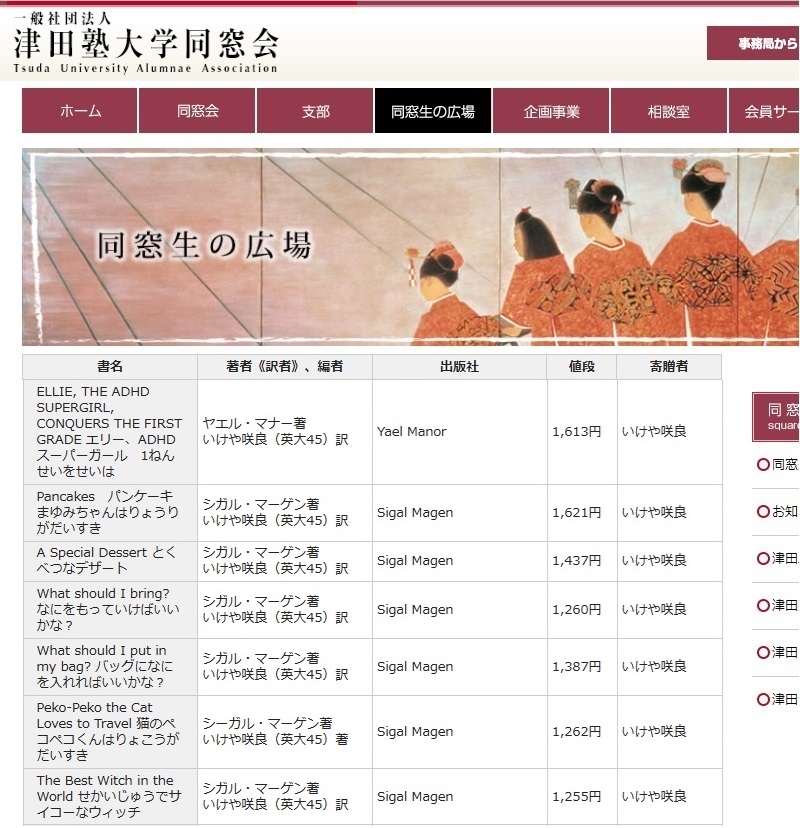
Task: Click the Yael Manor publisher cell
Action: pyautogui.click(x=459, y=432)
